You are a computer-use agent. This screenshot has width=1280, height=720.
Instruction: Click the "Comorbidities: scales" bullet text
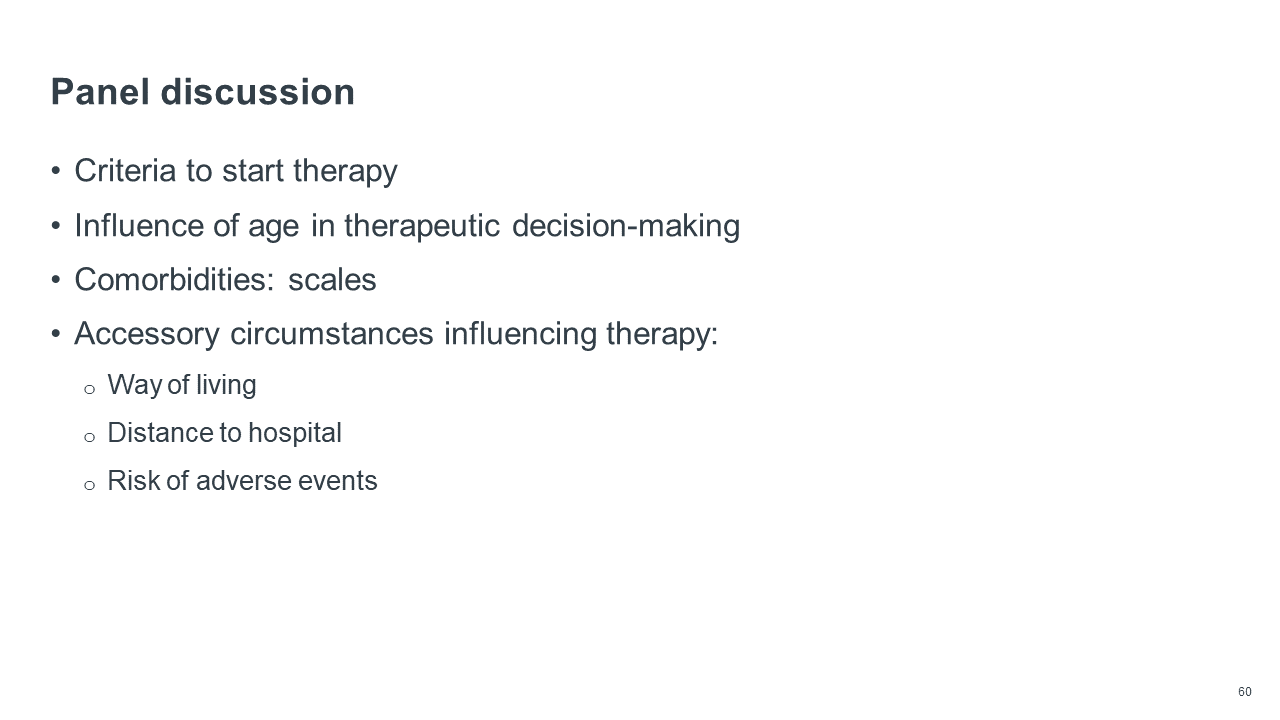click(x=225, y=280)
